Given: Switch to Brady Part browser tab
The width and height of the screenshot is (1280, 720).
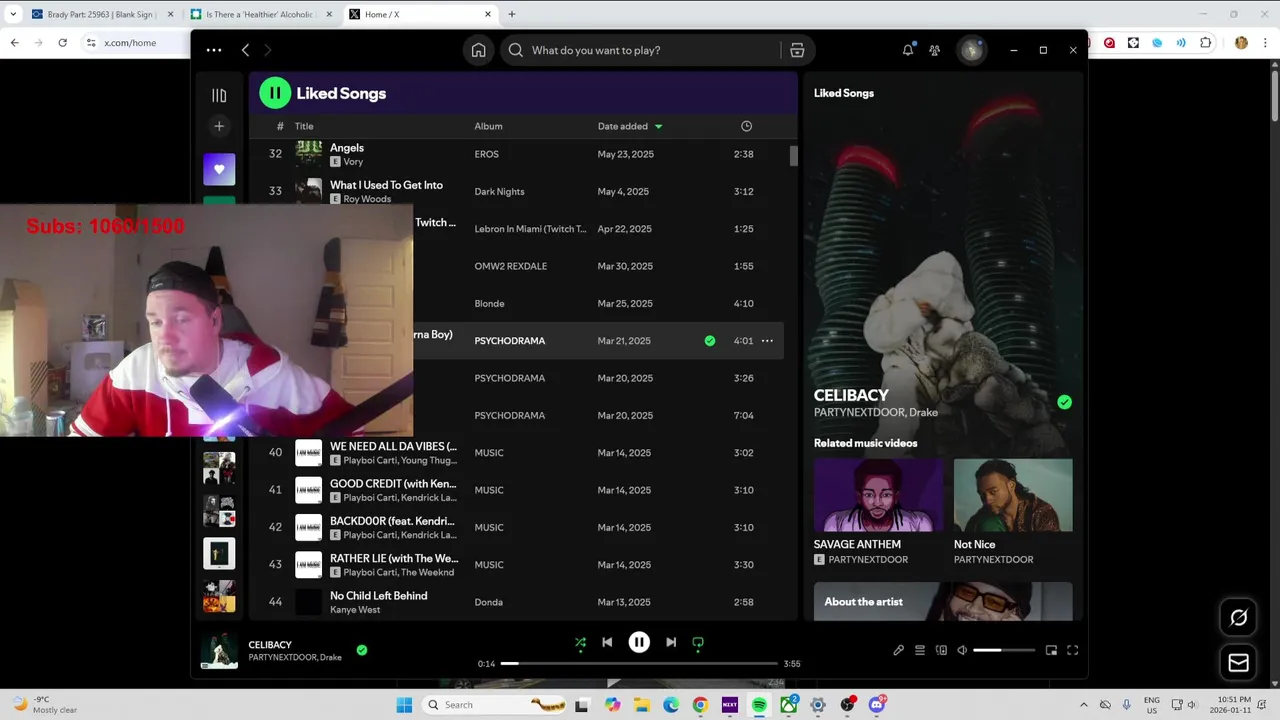Looking at the screenshot, I should click(x=102, y=14).
